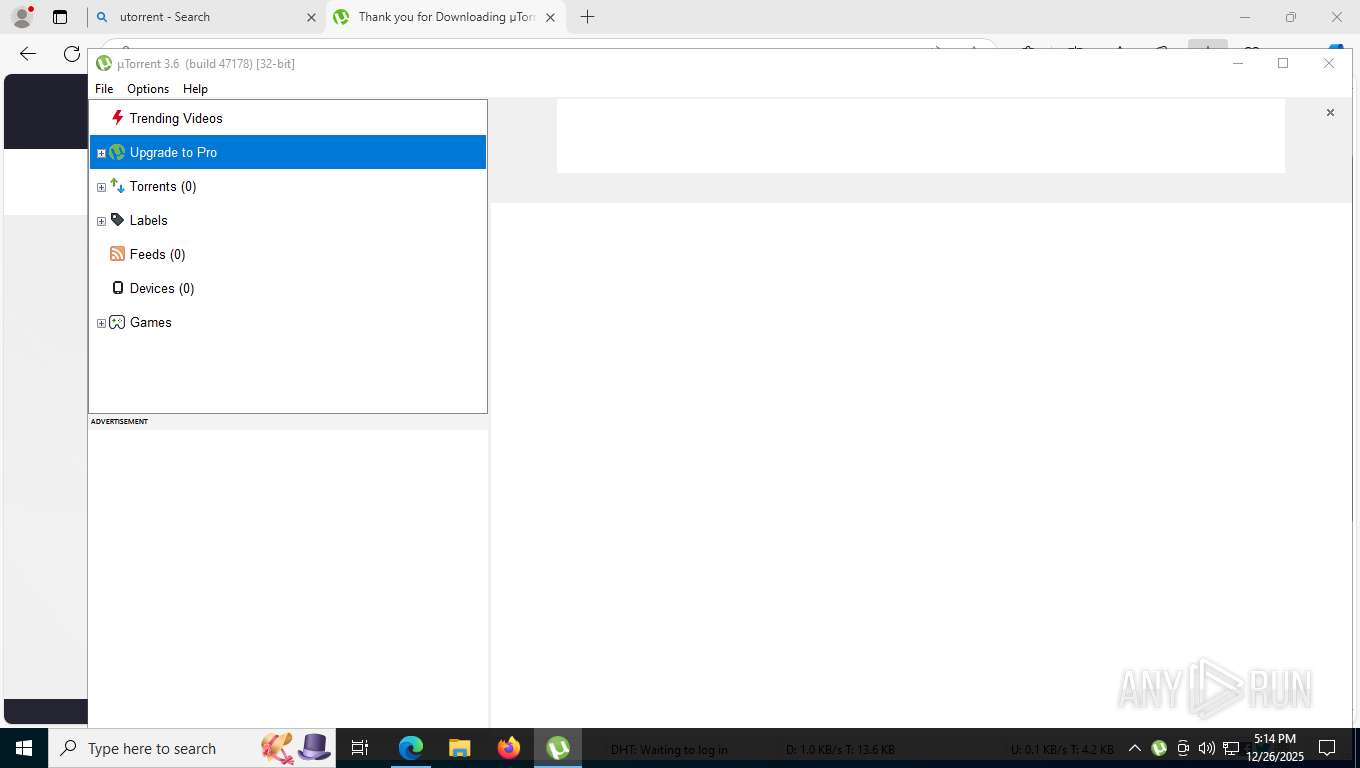
Task: Click the download speed status D: 1.0 KB/s
Action: 840,750
